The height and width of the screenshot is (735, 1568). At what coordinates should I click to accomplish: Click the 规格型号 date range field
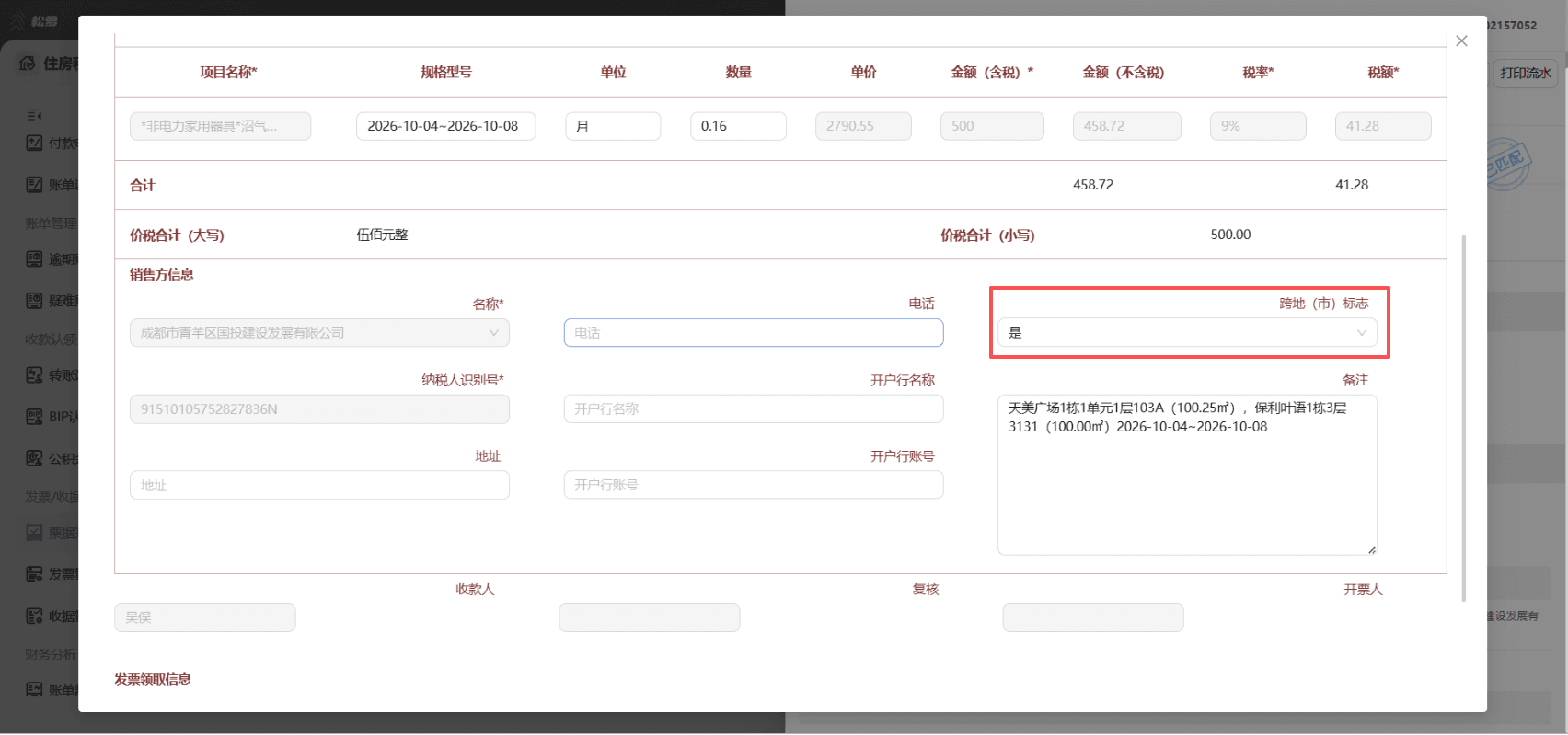click(x=445, y=126)
